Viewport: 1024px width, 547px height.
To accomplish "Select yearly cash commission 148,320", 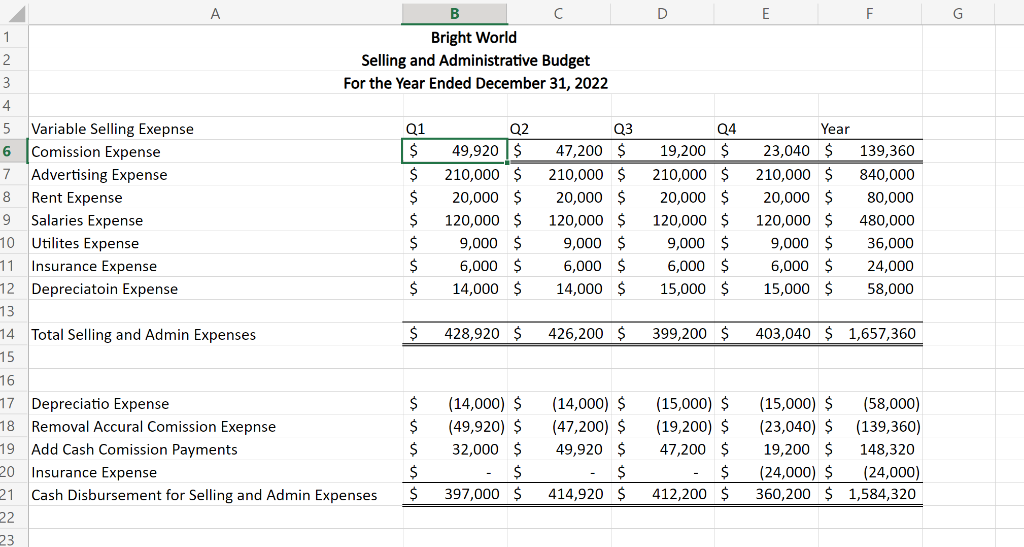I will click(869, 449).
